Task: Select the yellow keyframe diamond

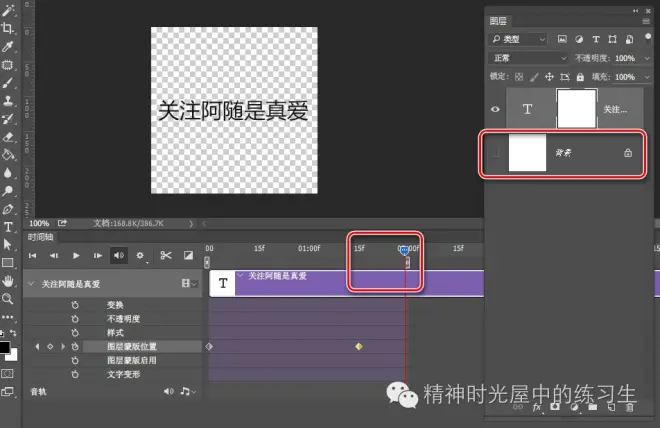Action: (359, 346)
